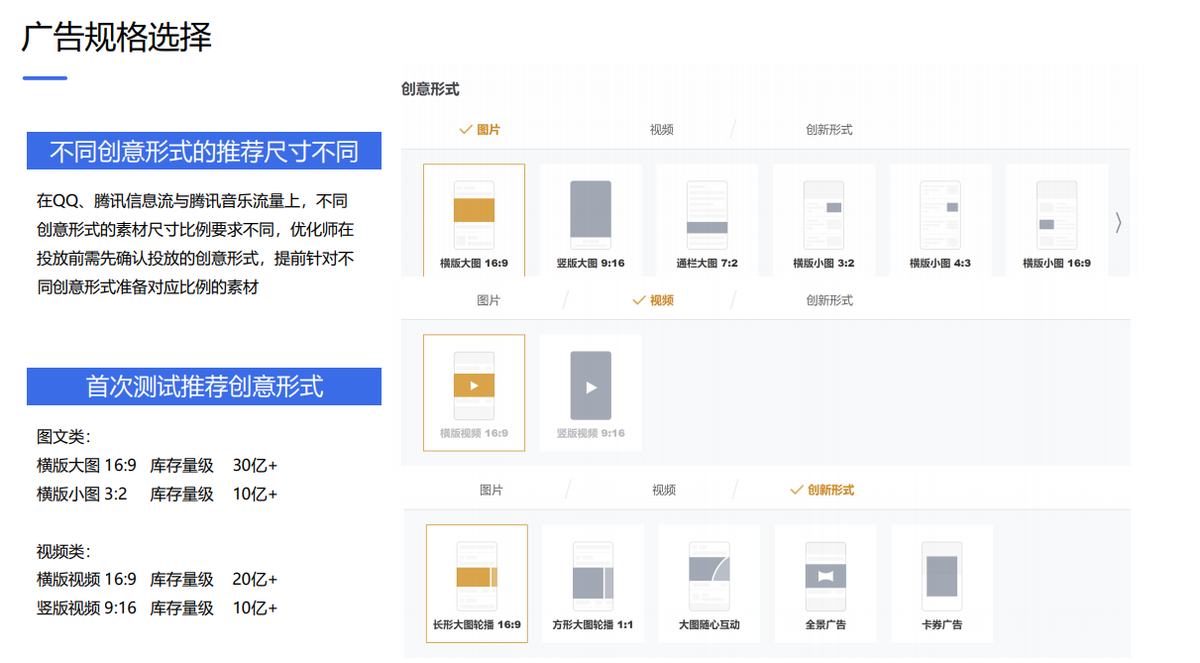Screen dimensions: 1200x663
Task: Select the 横版小图 4:3 format icon
Action: [x=940, y=213]
